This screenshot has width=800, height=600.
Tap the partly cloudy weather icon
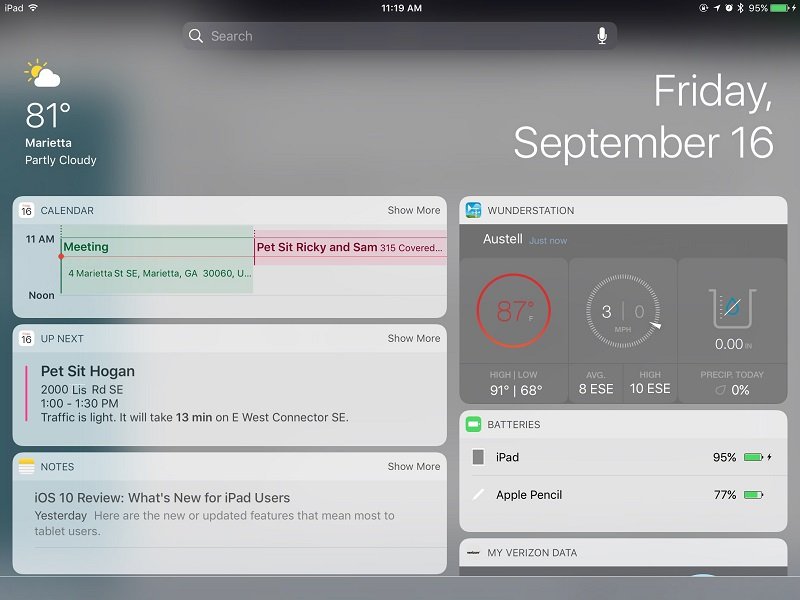(x=42, y=74)
